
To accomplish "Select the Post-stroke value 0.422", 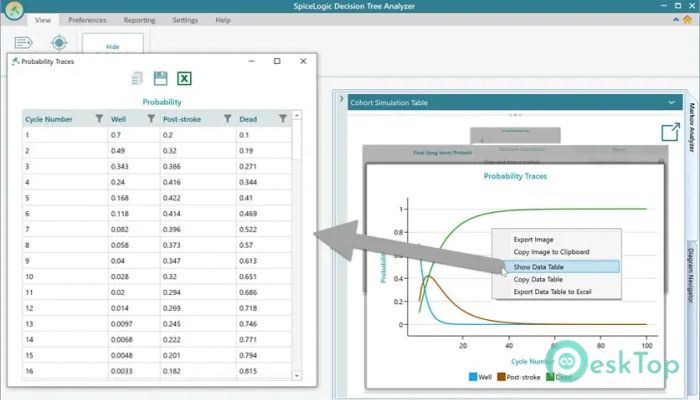I will coord(171,198).
